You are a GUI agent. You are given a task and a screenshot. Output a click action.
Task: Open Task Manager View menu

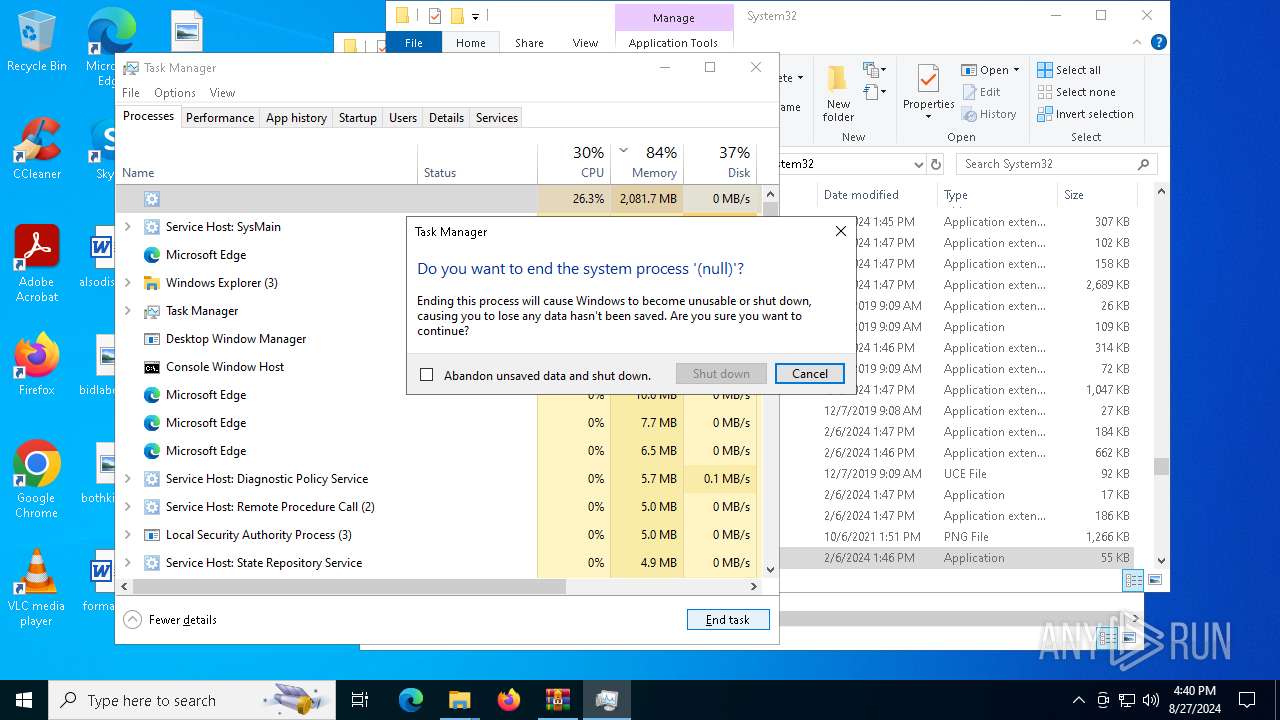(x=222, y=93)
